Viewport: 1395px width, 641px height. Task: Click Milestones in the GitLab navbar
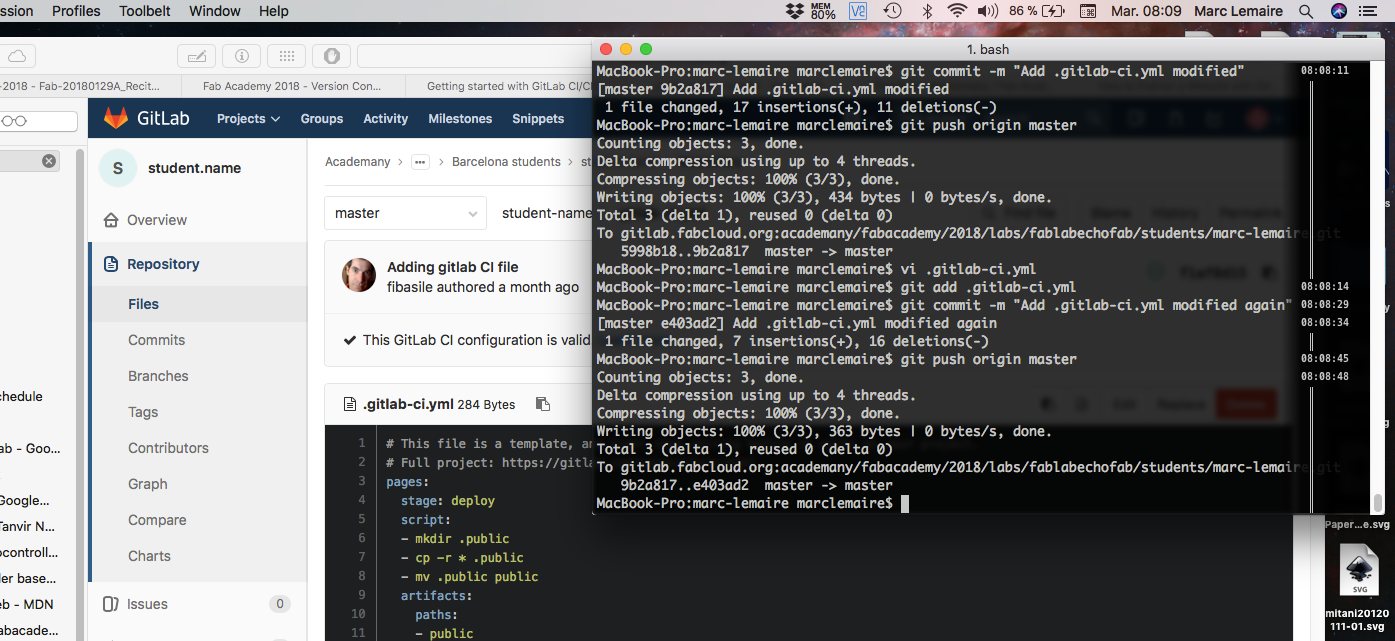pos(460,118)
